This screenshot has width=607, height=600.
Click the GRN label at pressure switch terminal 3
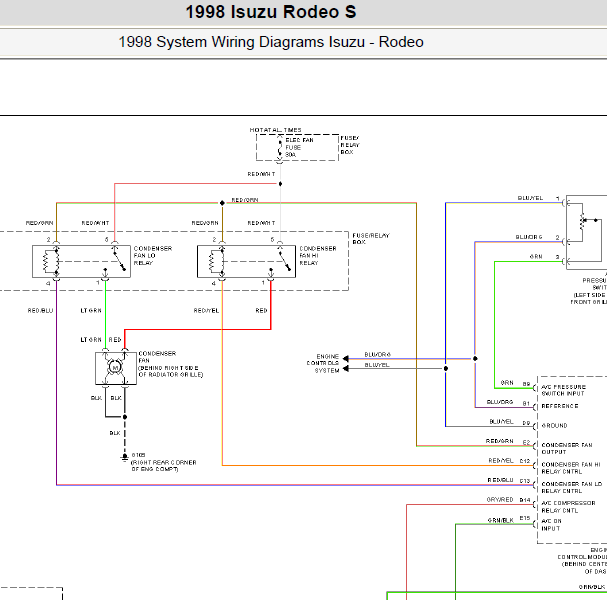536,257
